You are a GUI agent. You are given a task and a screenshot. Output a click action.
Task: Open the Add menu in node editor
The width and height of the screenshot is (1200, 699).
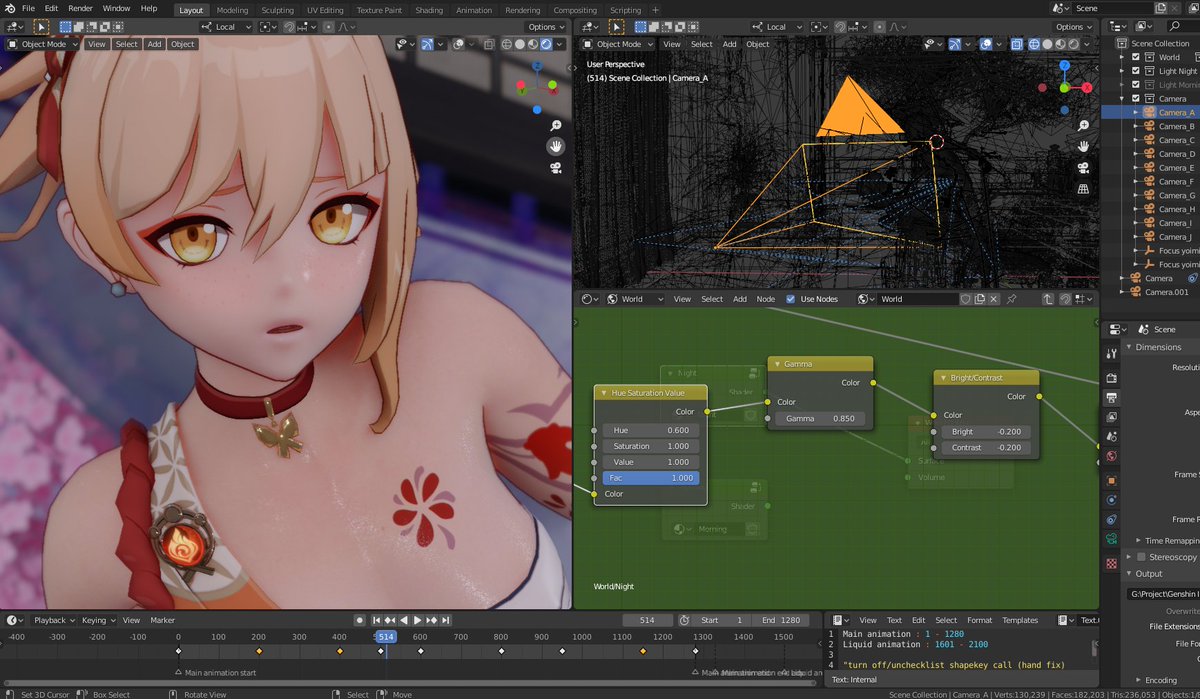739,299
